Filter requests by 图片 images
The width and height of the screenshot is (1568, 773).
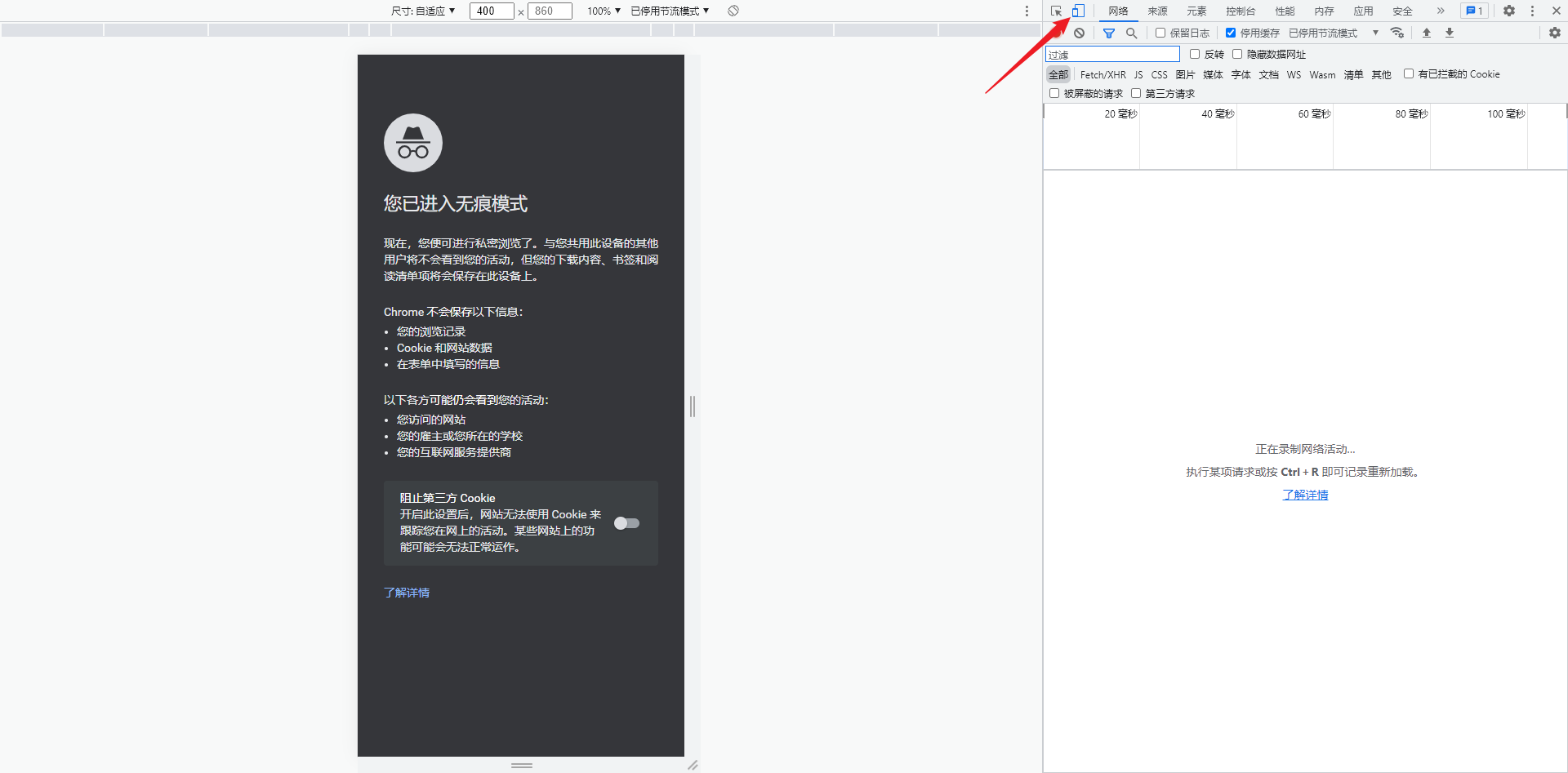(x=1185, y=74)
